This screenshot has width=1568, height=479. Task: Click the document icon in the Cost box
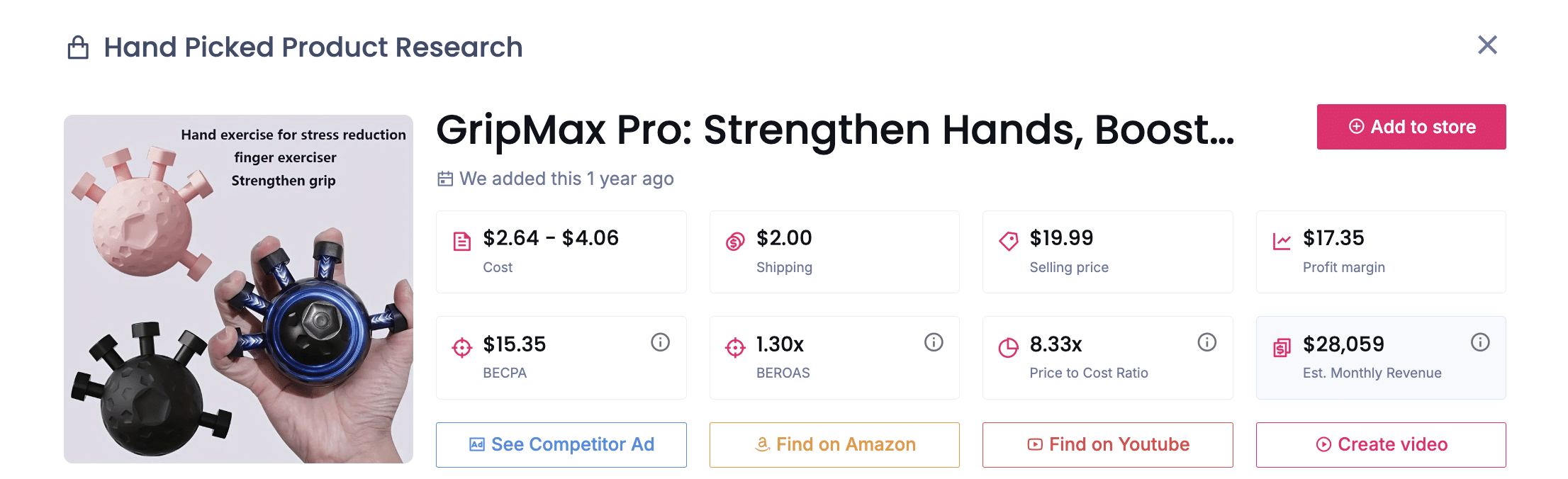[x=461, y=240]
